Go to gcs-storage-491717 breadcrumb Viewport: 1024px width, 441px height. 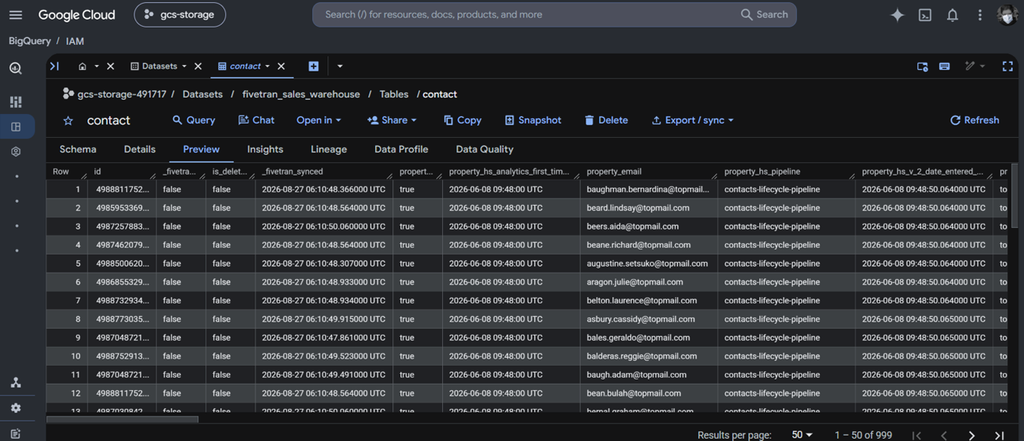[x=121, y=94]
